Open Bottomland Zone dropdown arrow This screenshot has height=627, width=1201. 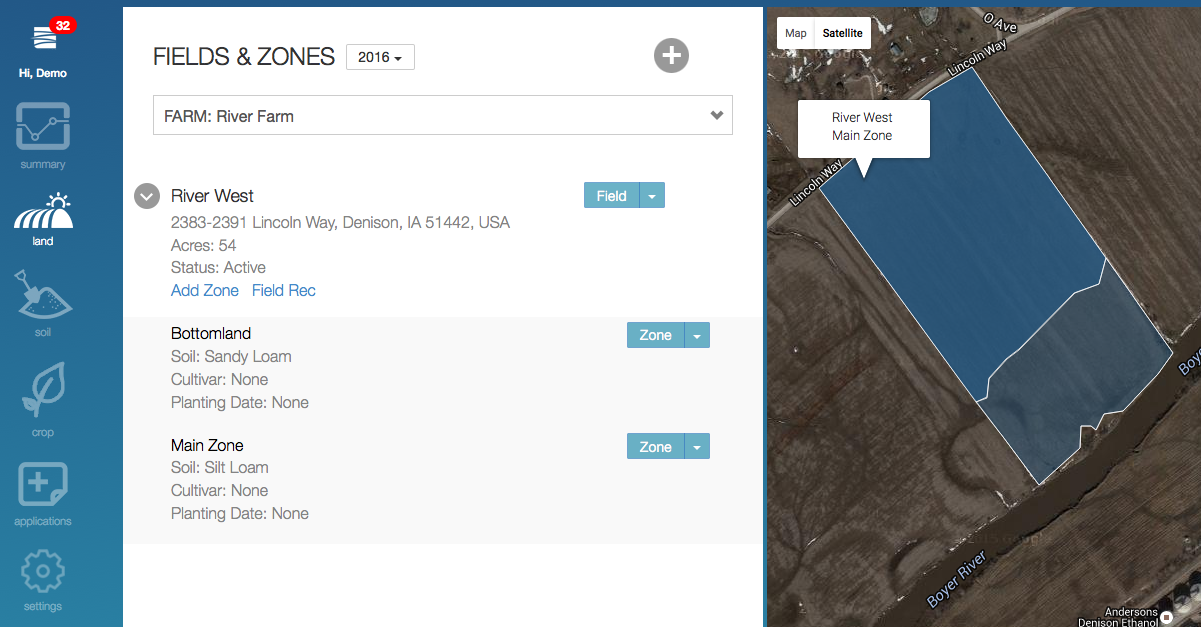pyautogui.click(x=697, y=336)
